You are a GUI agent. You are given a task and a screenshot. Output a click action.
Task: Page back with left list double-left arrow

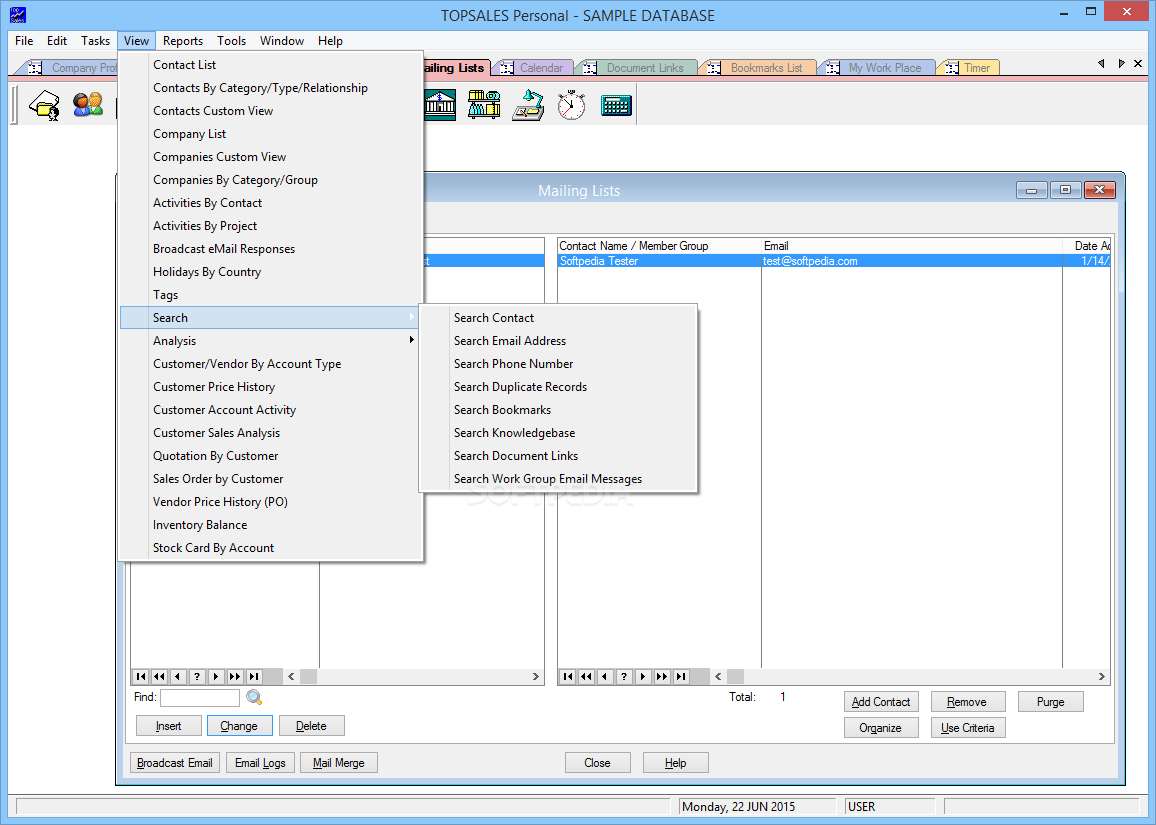pyautogui.click(x=159, y=676)
